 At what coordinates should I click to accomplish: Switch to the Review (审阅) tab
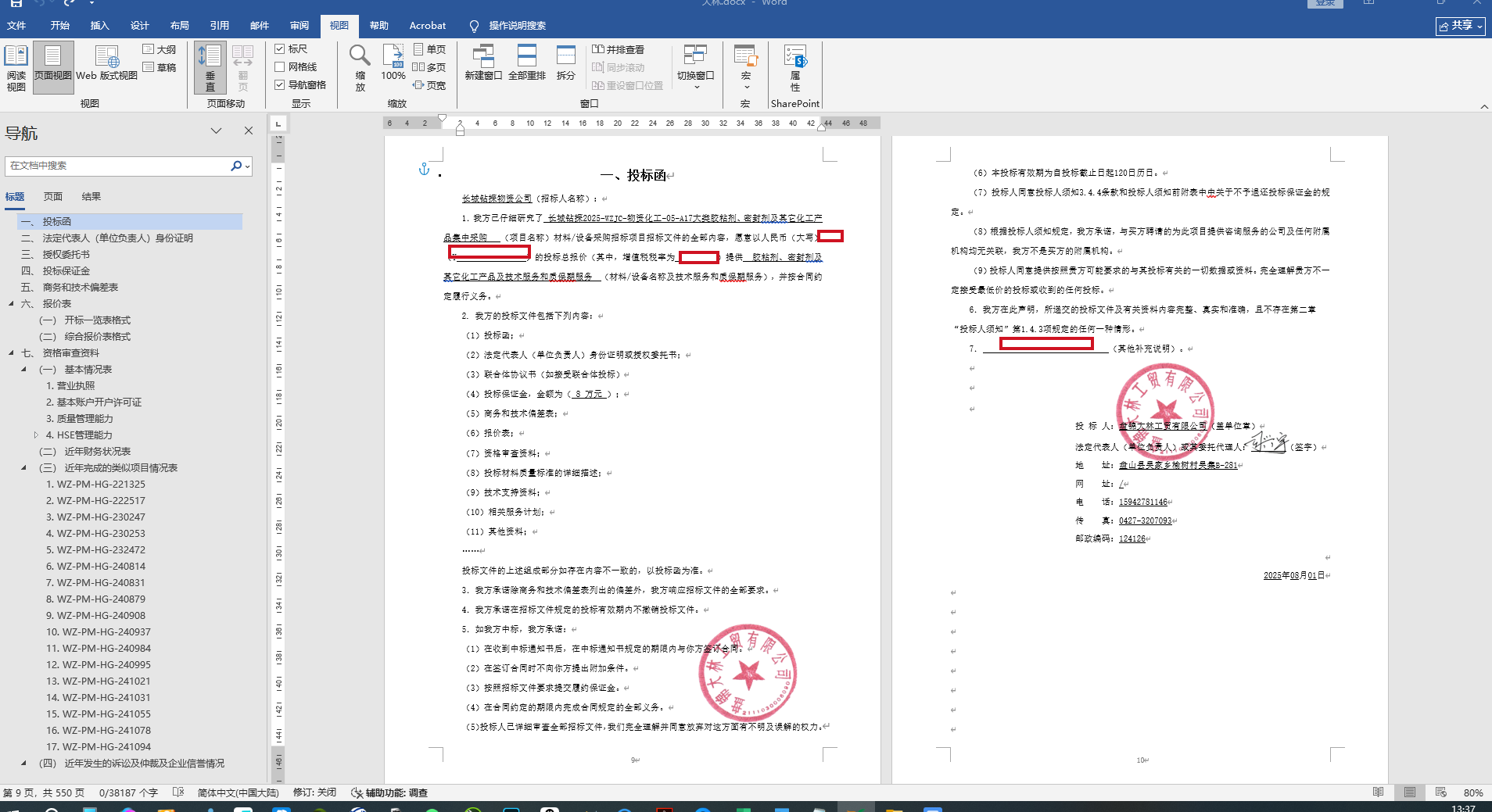299,26
